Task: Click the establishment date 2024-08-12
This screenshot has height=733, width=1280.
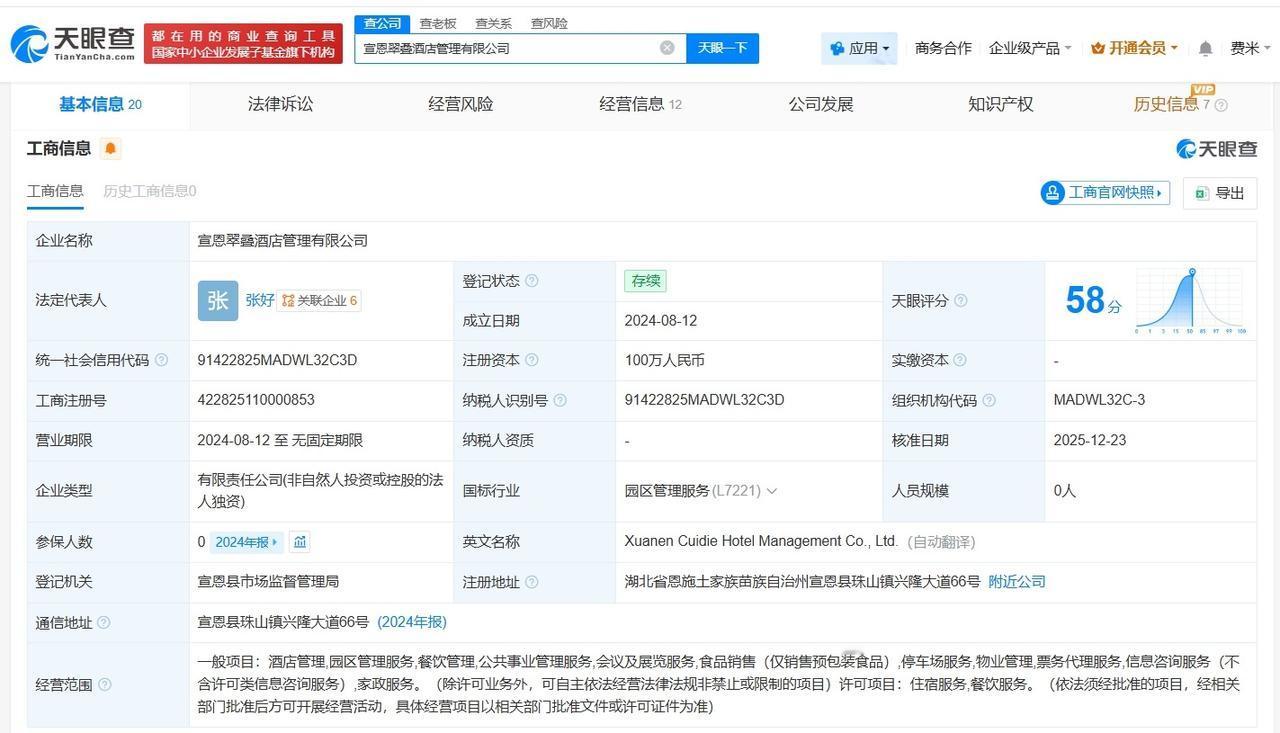Action: 661,321
